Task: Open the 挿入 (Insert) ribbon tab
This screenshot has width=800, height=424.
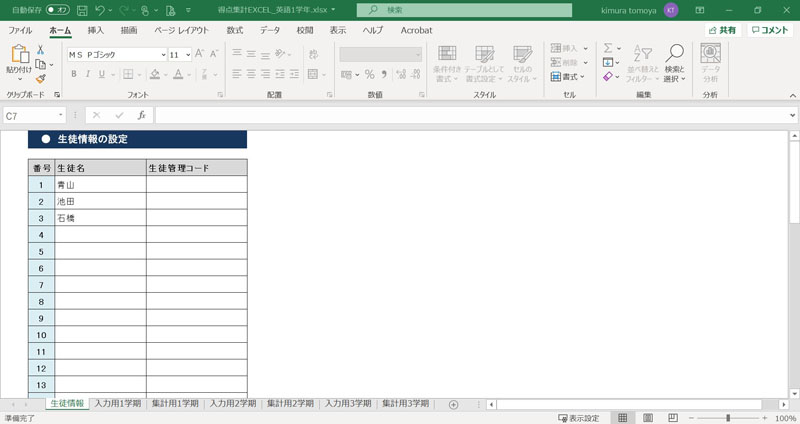Action: click(96, 30)
